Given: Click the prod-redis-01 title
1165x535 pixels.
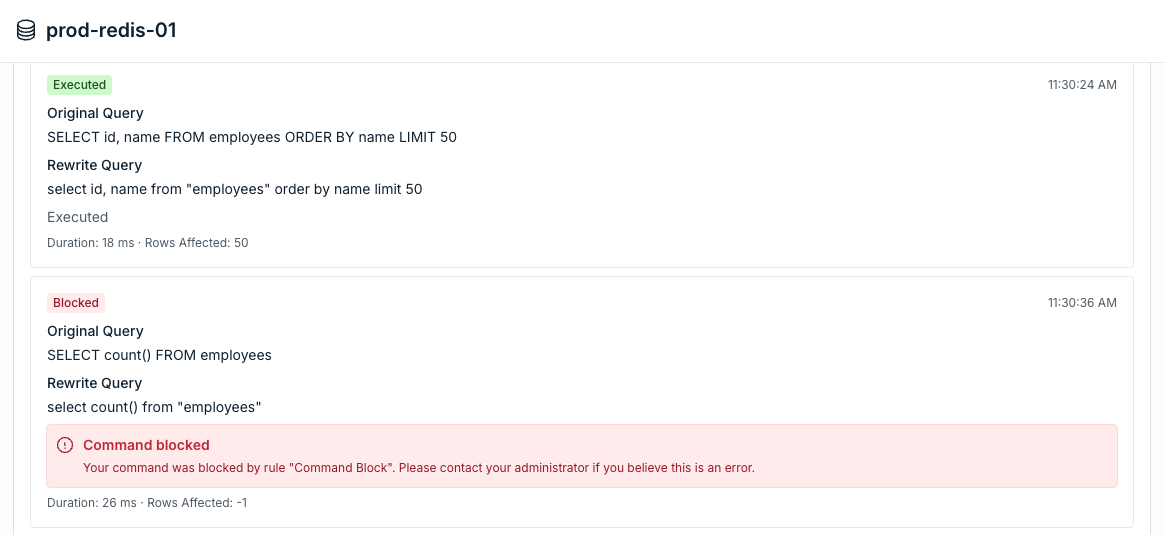Looking at the screenshot, I should (x=111, y=30).
